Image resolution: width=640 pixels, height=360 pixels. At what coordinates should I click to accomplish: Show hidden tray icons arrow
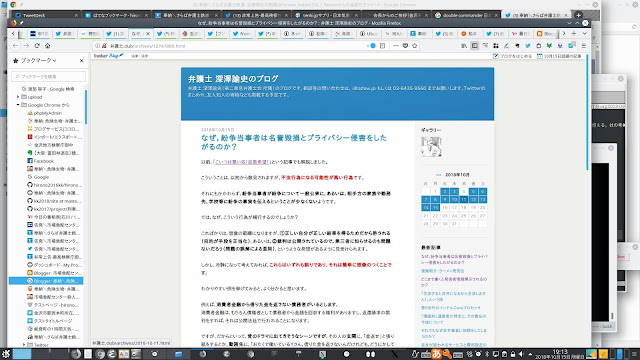coord(530,354)
